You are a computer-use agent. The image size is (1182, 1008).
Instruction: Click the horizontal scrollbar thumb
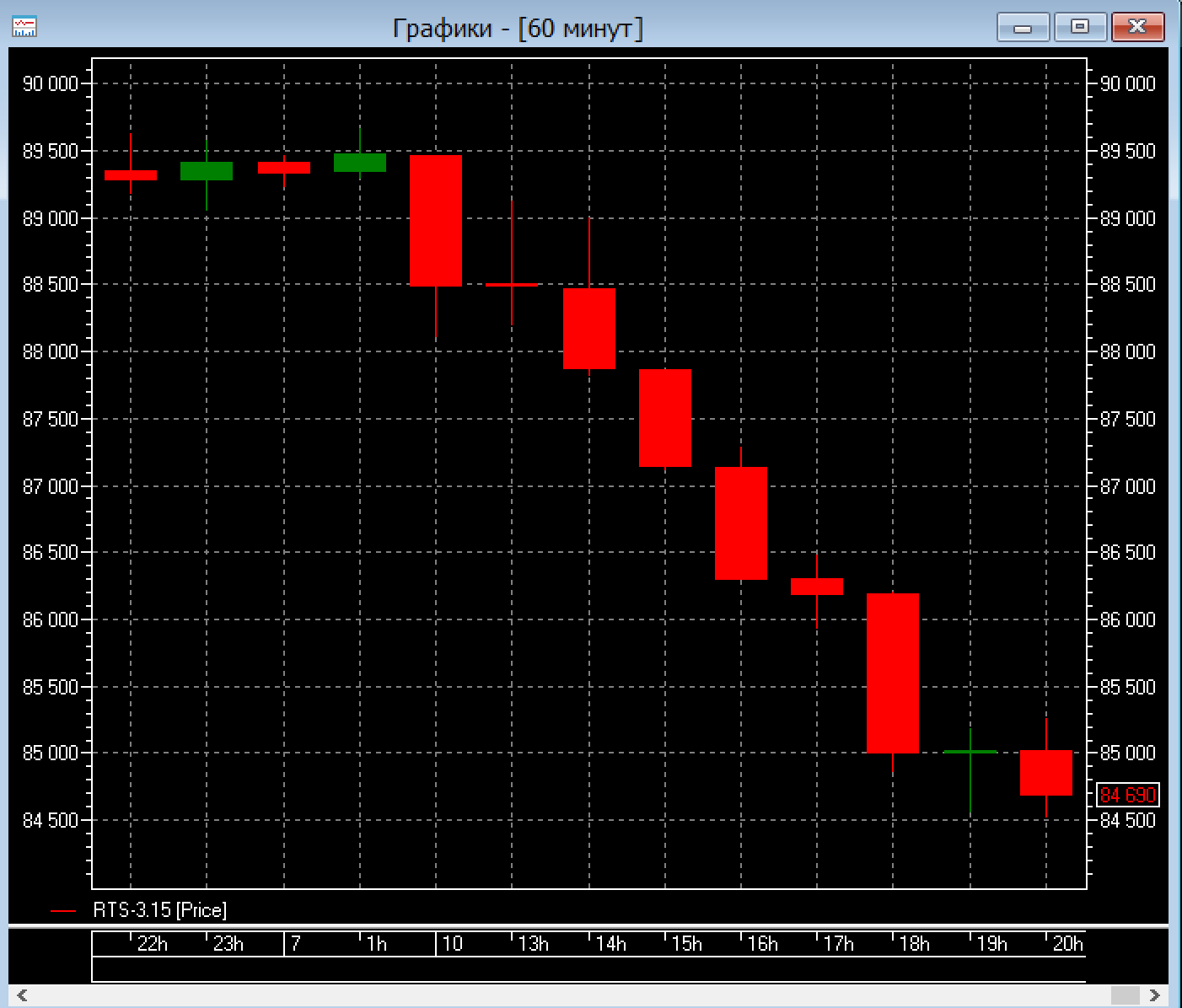(1125, 995)
